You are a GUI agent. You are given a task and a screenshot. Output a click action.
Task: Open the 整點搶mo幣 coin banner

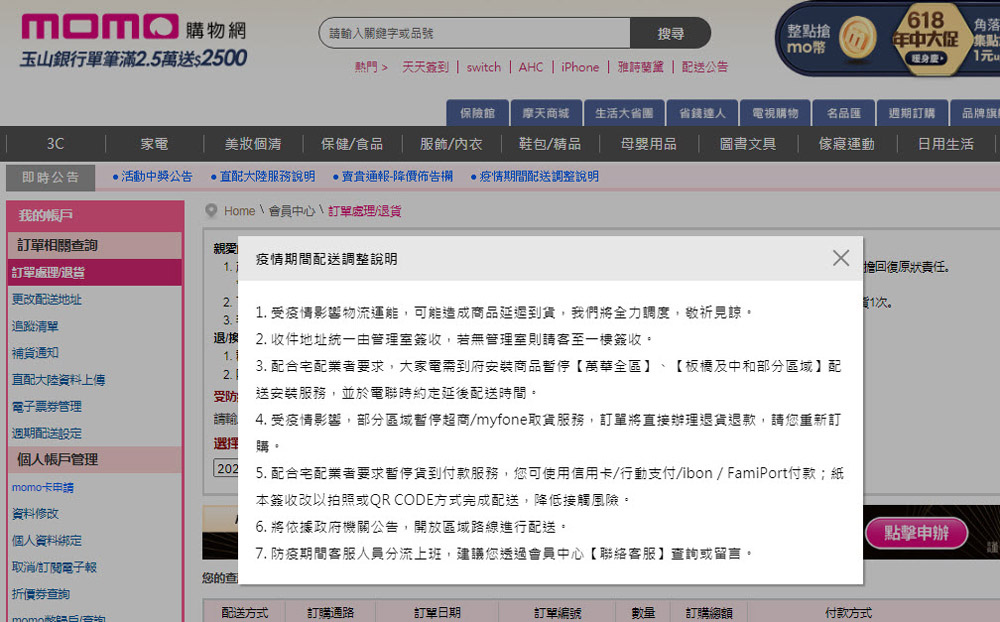[832, 40]
